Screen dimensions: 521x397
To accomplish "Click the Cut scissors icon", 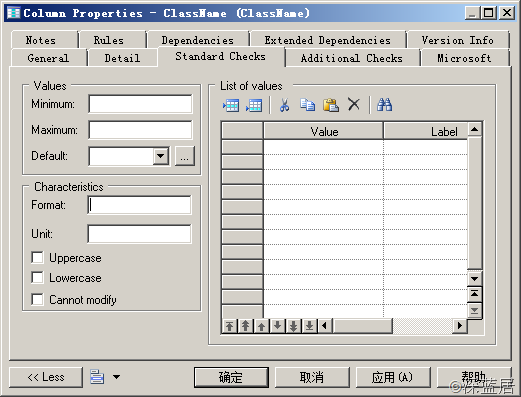I will [284, 105].
